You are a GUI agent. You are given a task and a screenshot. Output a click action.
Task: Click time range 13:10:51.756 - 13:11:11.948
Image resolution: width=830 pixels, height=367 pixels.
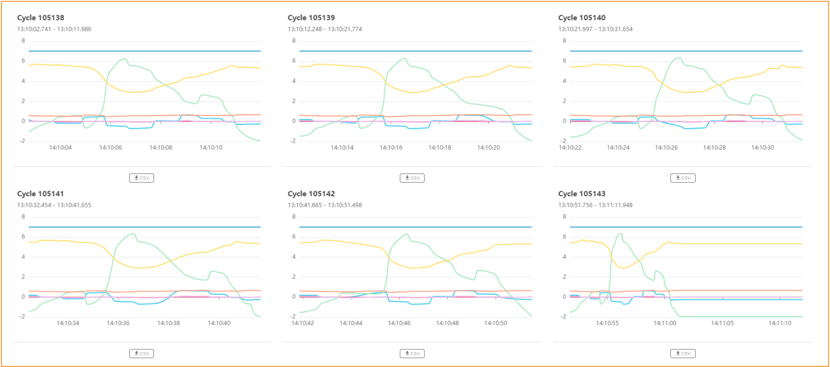click(x=595, y=205)
